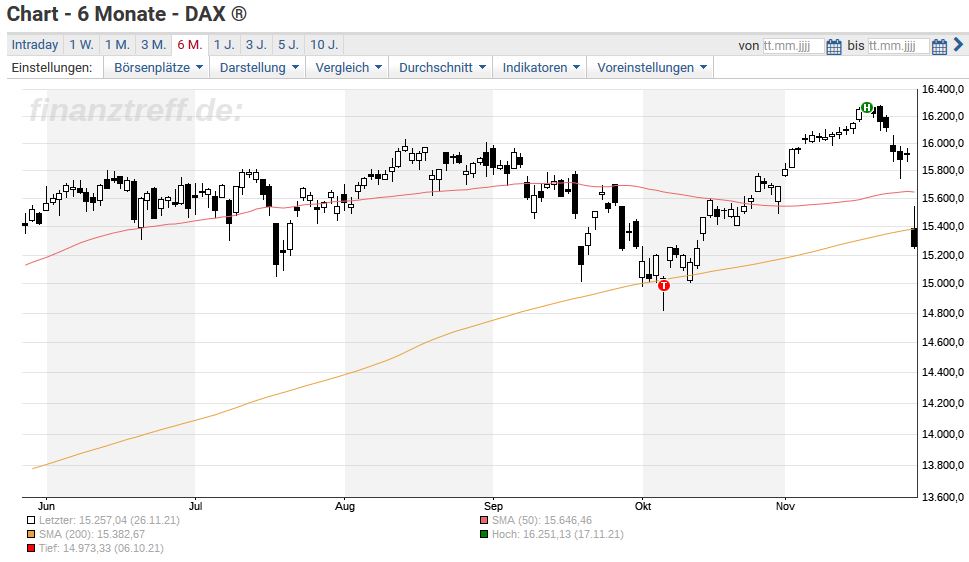Screen dimensions: 969x562
Task: Click 'Letzter: 15.257,04 (26.11.21)' legend text
Action: [x=109, y=521]
